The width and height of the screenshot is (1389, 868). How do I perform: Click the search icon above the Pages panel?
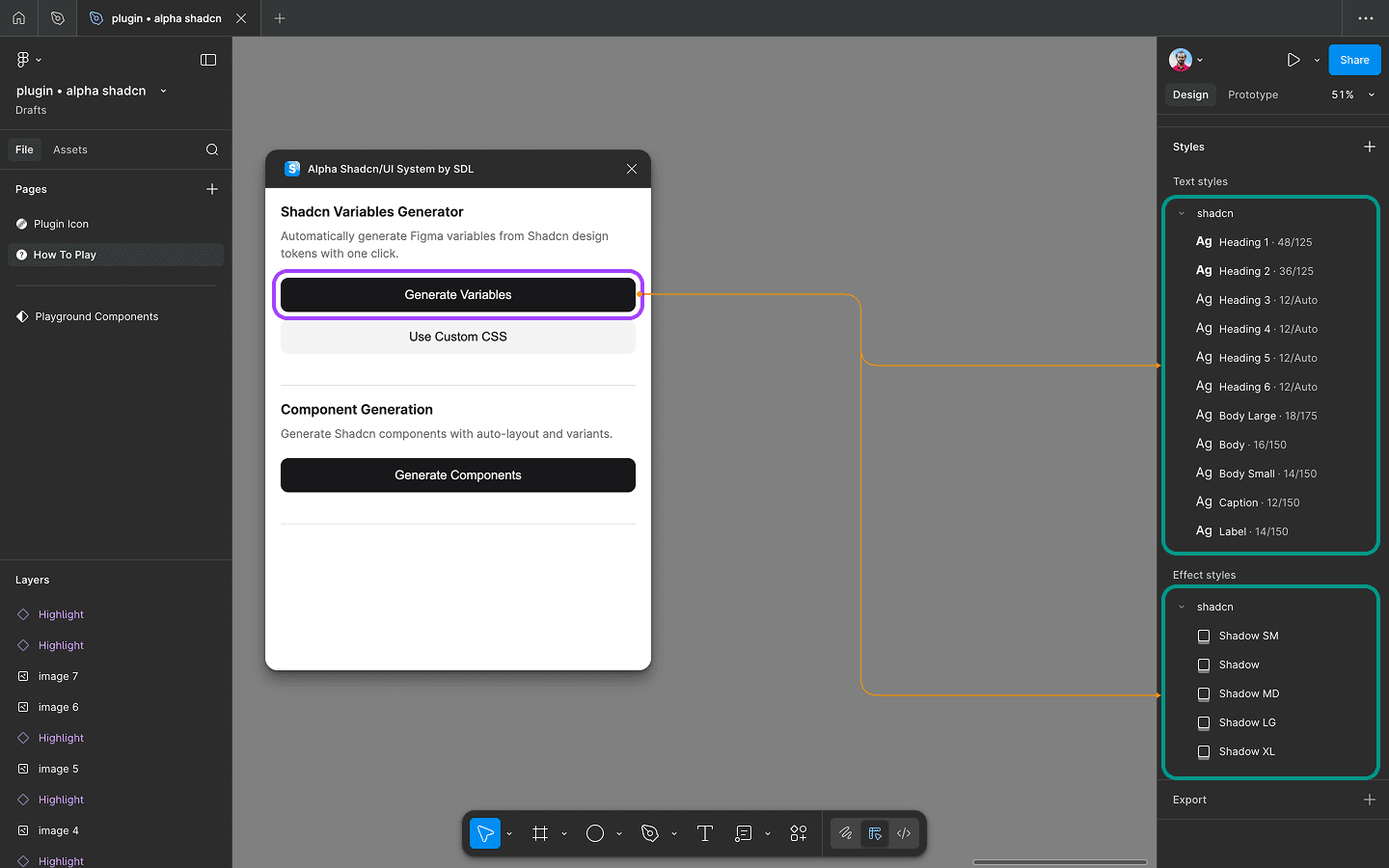tap(211, 149)
